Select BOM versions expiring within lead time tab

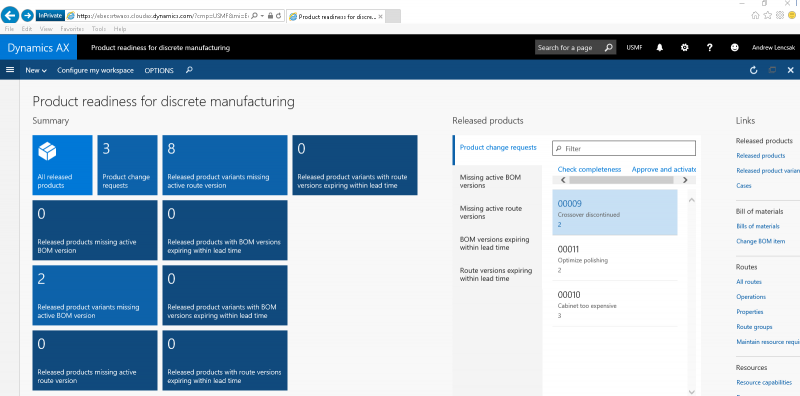click(497, 243)
